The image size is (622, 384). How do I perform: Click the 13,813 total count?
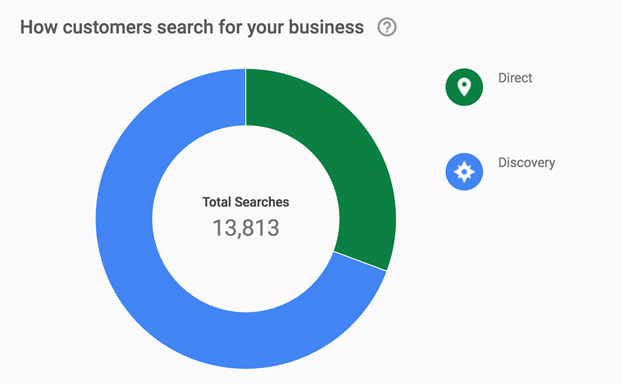tap(246, 228)
